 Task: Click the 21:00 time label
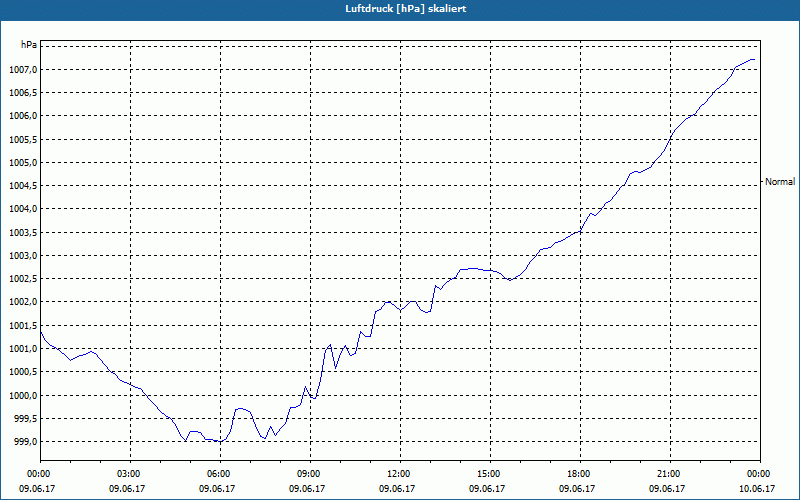670,474
